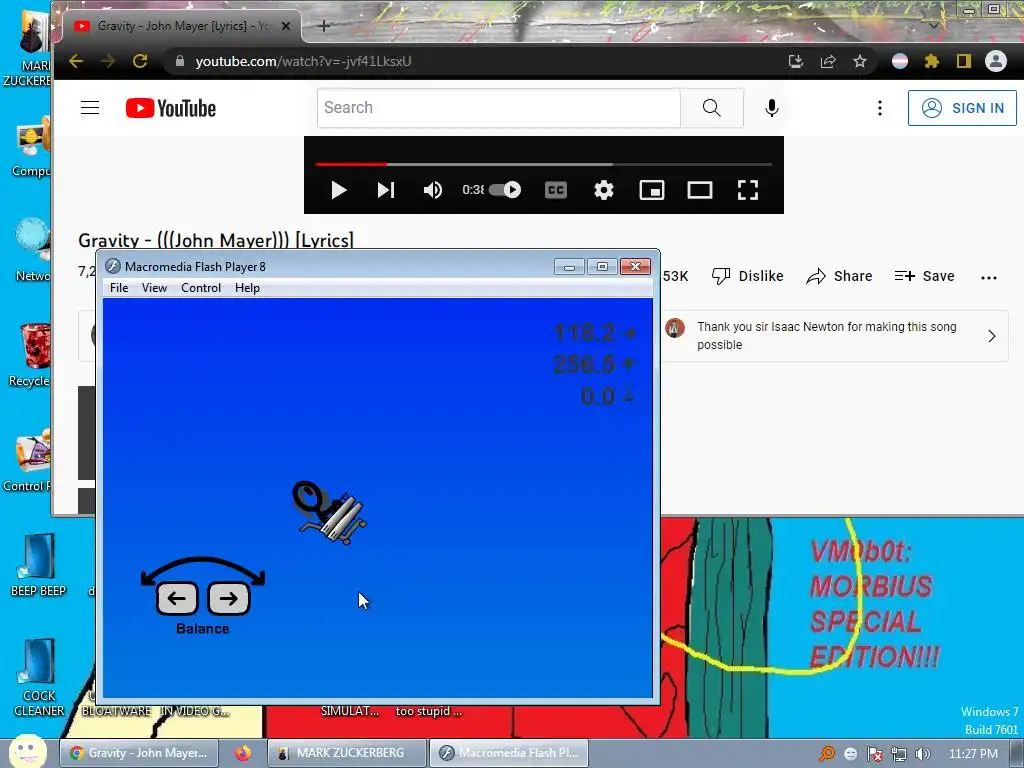Focus the YouTube Search field

499,108
